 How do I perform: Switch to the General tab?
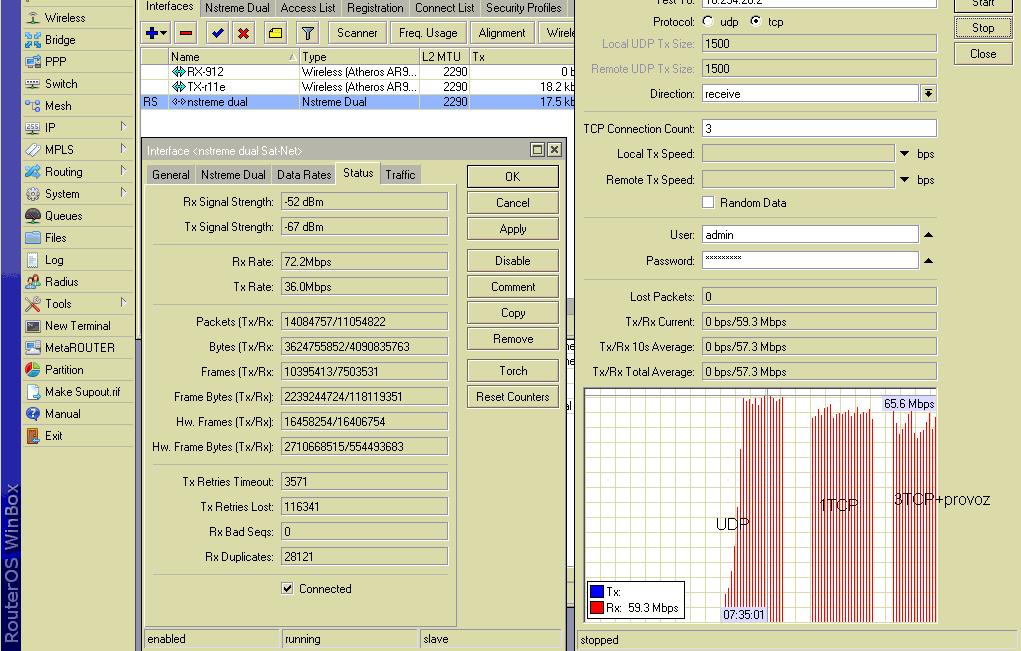tap(171, 174)
